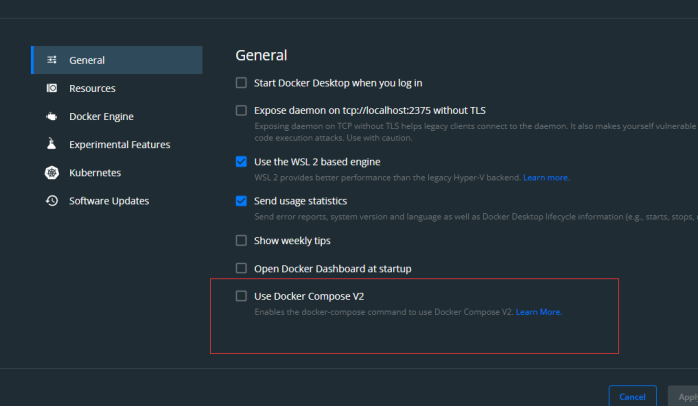Open the Resources settings section
The height and width of the screenshot is (407, 698).
(92, 88)
